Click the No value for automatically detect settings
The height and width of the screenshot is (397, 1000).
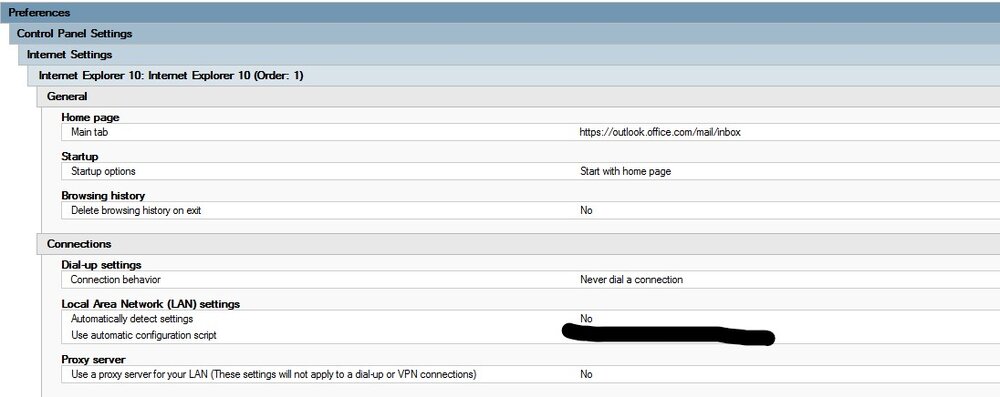586,318
